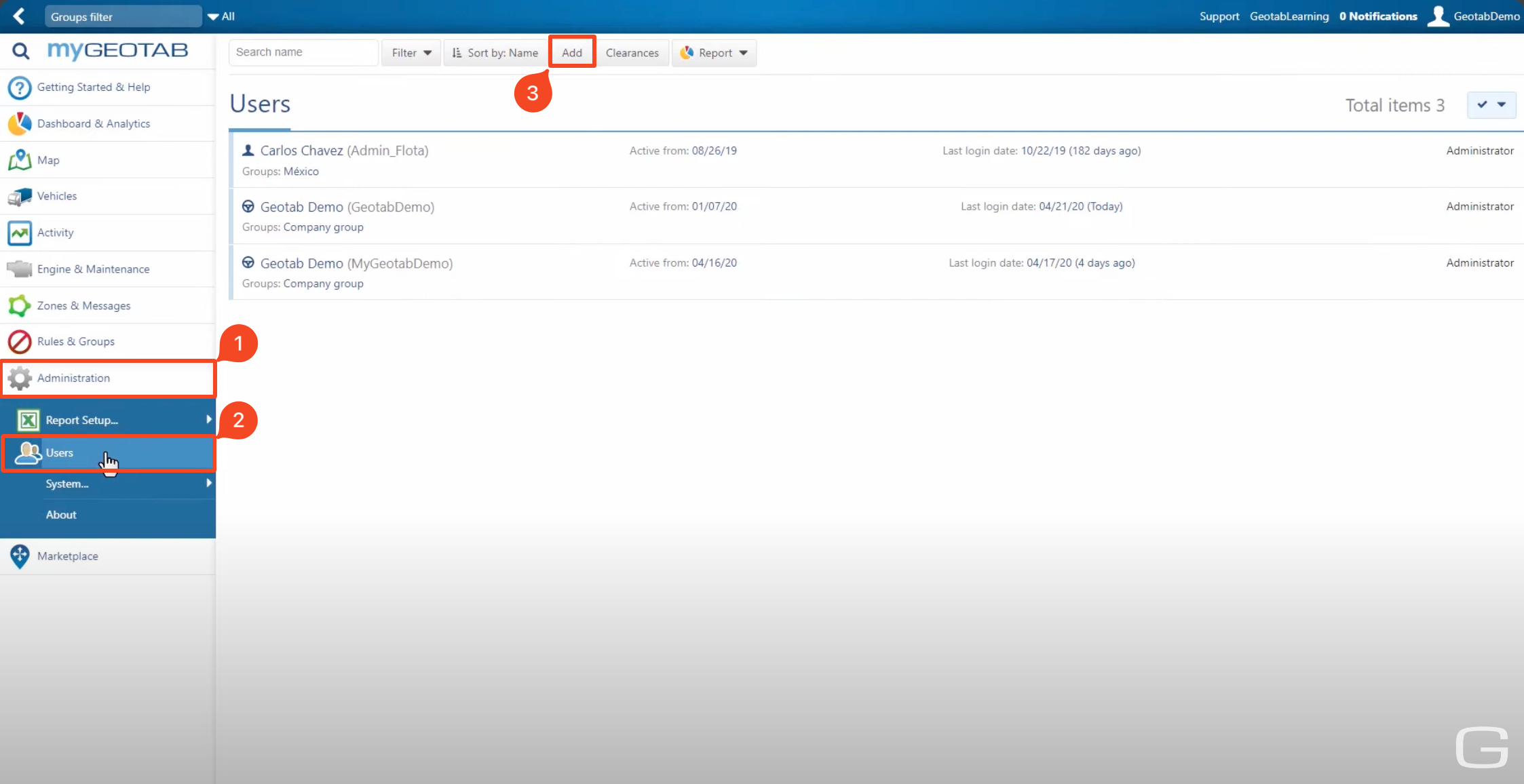The width and height of the screenshot is (1524, 784).
Task: Expand the Report dropdown in toolbar
Action: (x=714, y=52)
